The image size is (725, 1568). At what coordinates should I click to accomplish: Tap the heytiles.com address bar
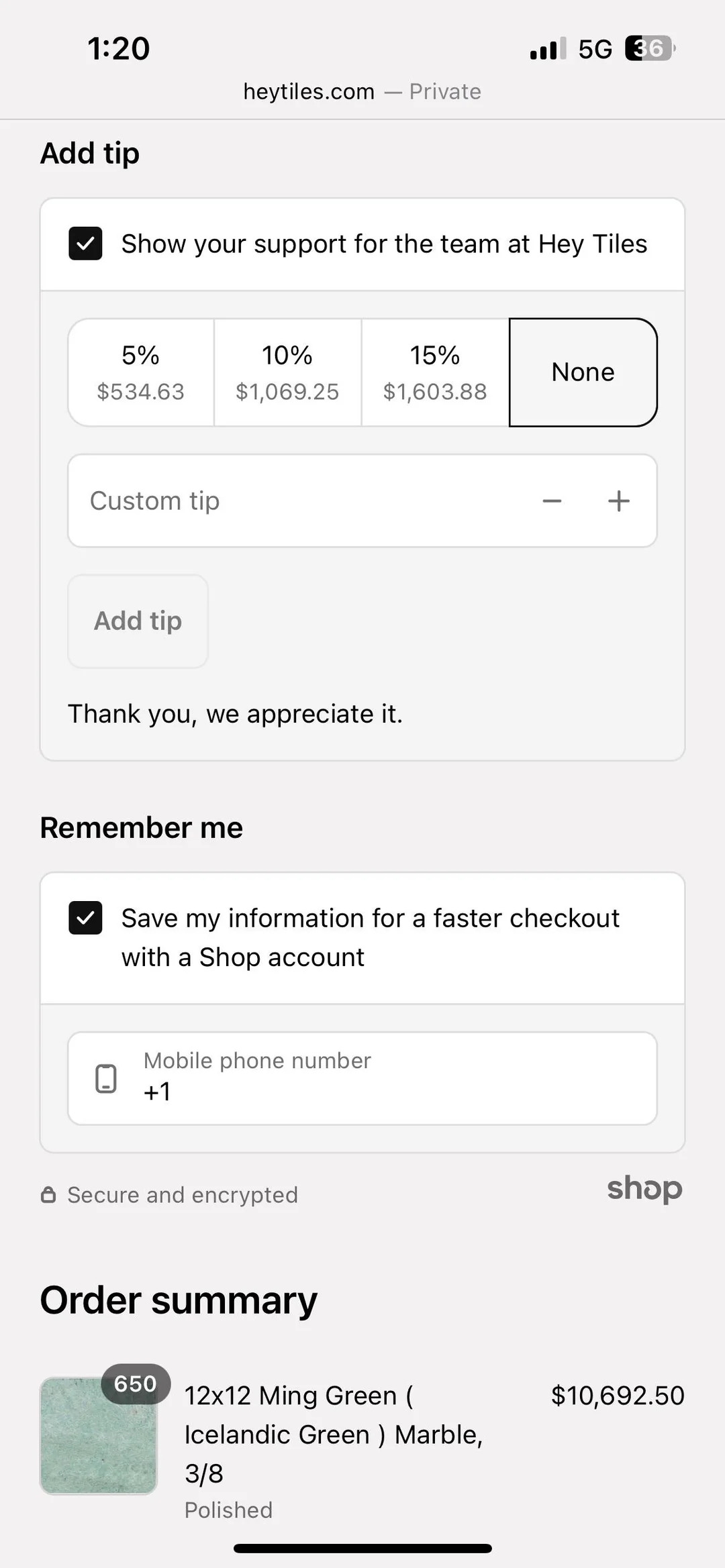[362, 91]
